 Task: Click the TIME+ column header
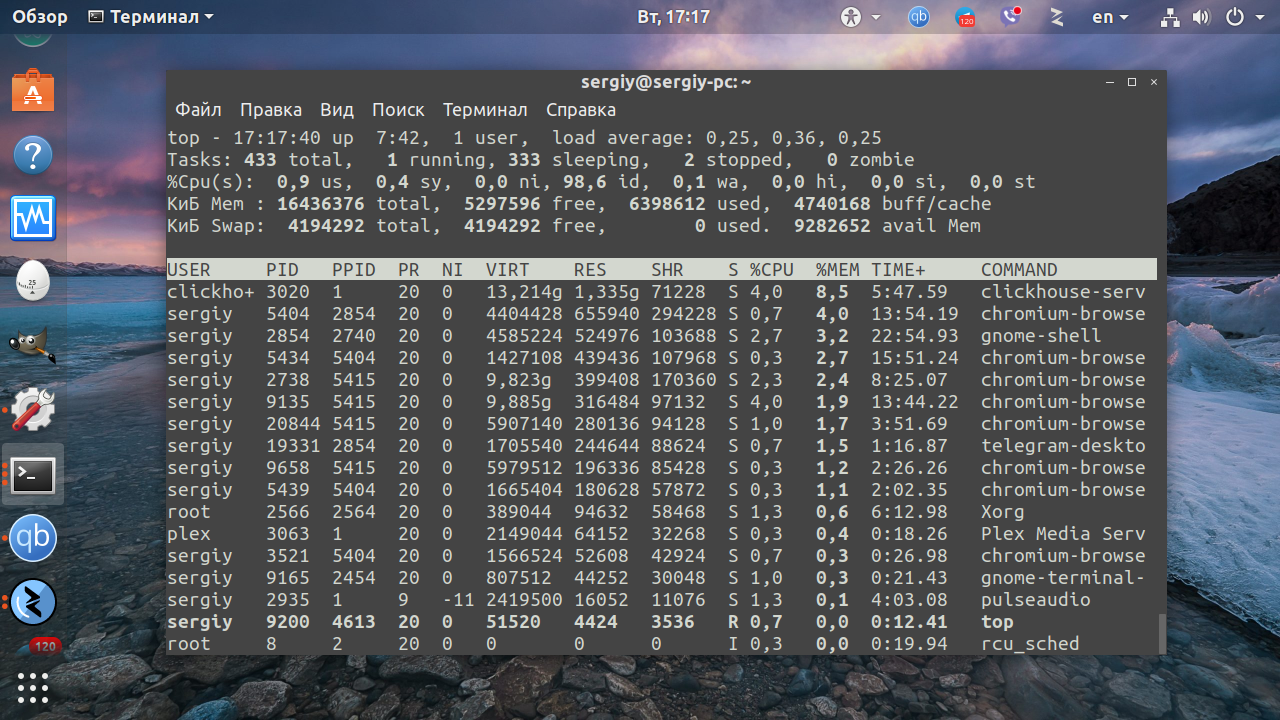(x=898, y=270)
